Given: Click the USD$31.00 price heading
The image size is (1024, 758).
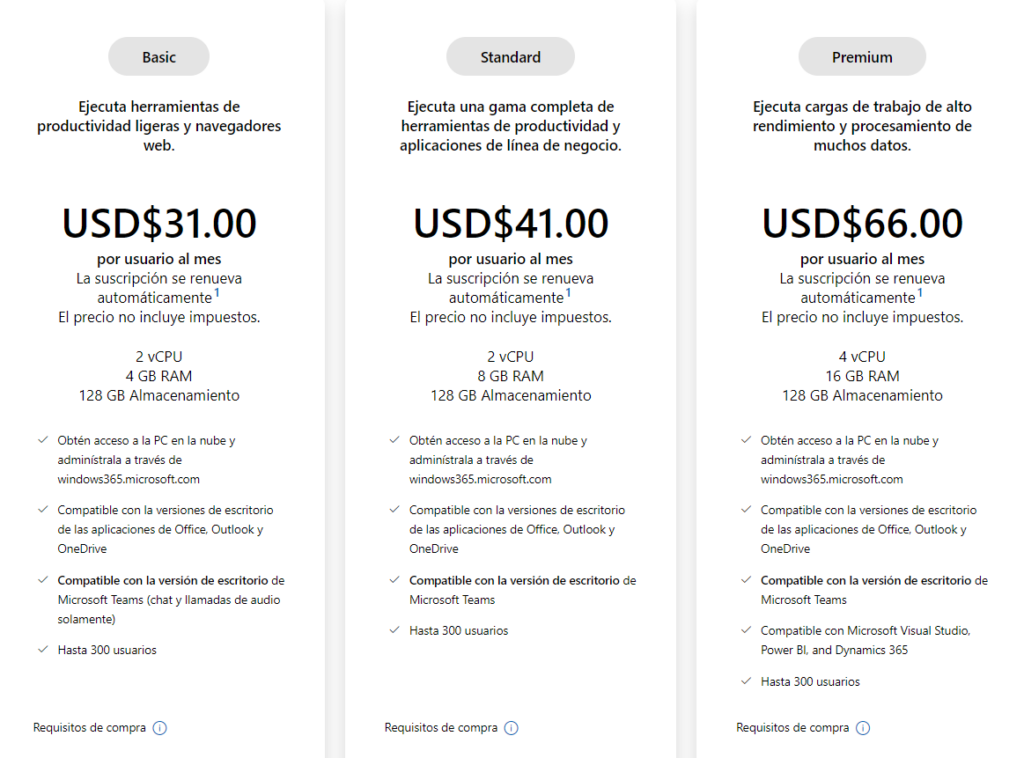Looking at the screenshot, I should point(159,223).
